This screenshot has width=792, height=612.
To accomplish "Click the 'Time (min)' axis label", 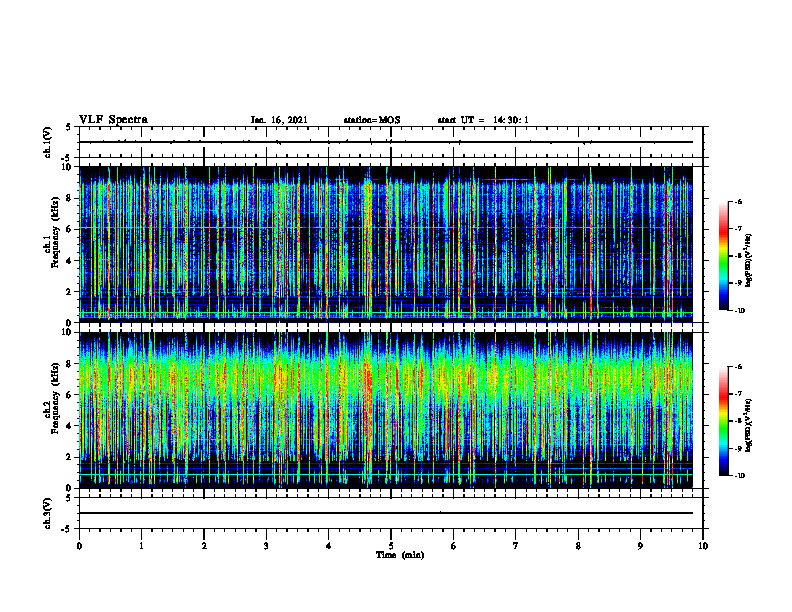I will click(400, 555).
